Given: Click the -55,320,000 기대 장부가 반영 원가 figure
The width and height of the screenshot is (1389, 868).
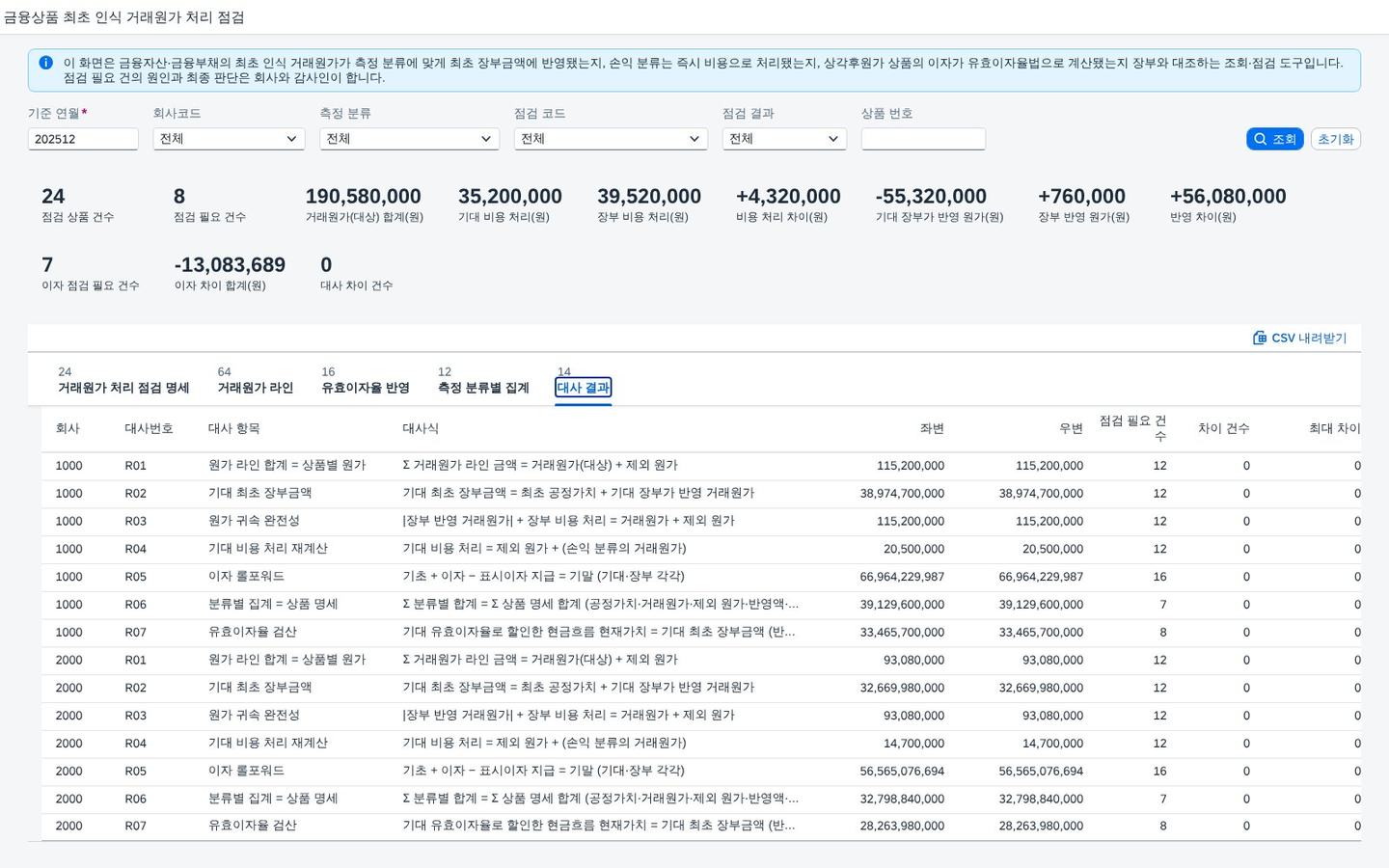Looking at the screenshot, I should (931, 197).
